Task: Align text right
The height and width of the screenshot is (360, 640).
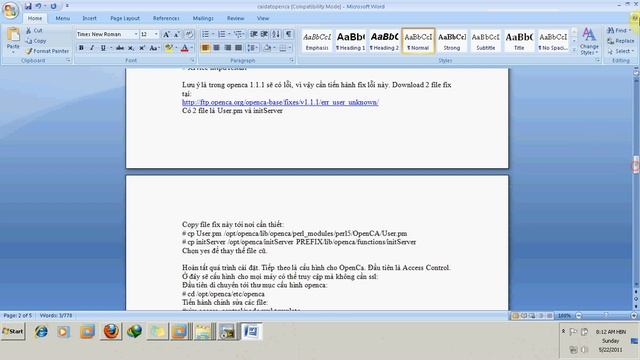Action: coord(227,48)
